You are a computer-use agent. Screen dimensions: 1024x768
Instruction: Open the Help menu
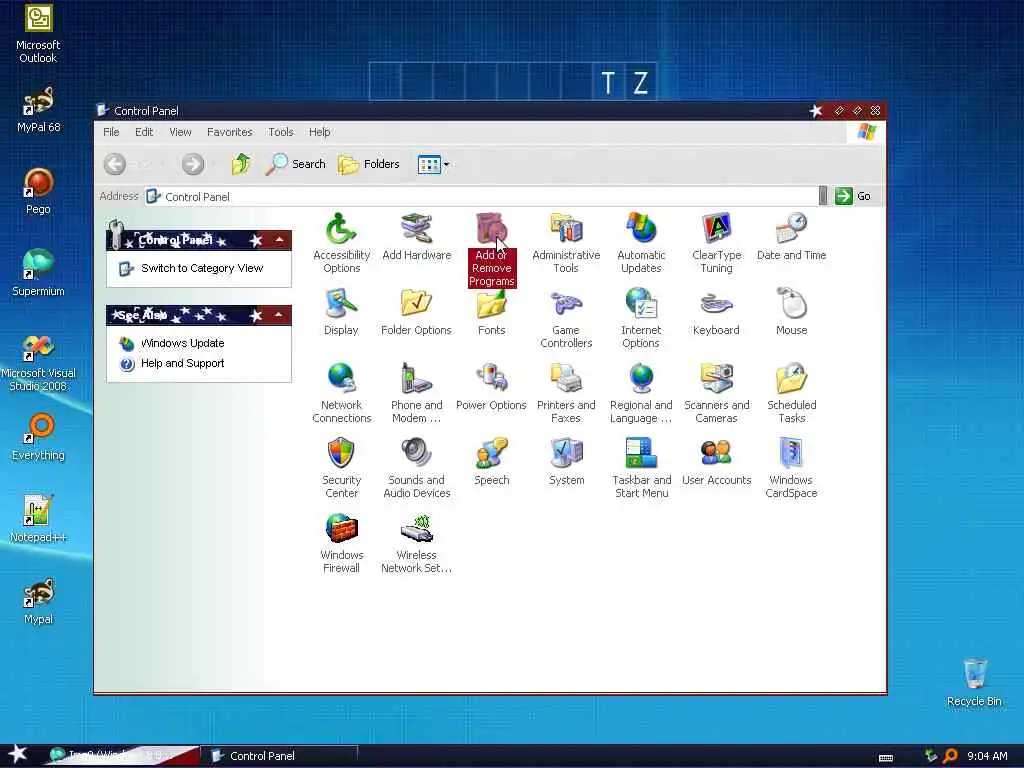point(319,132)
